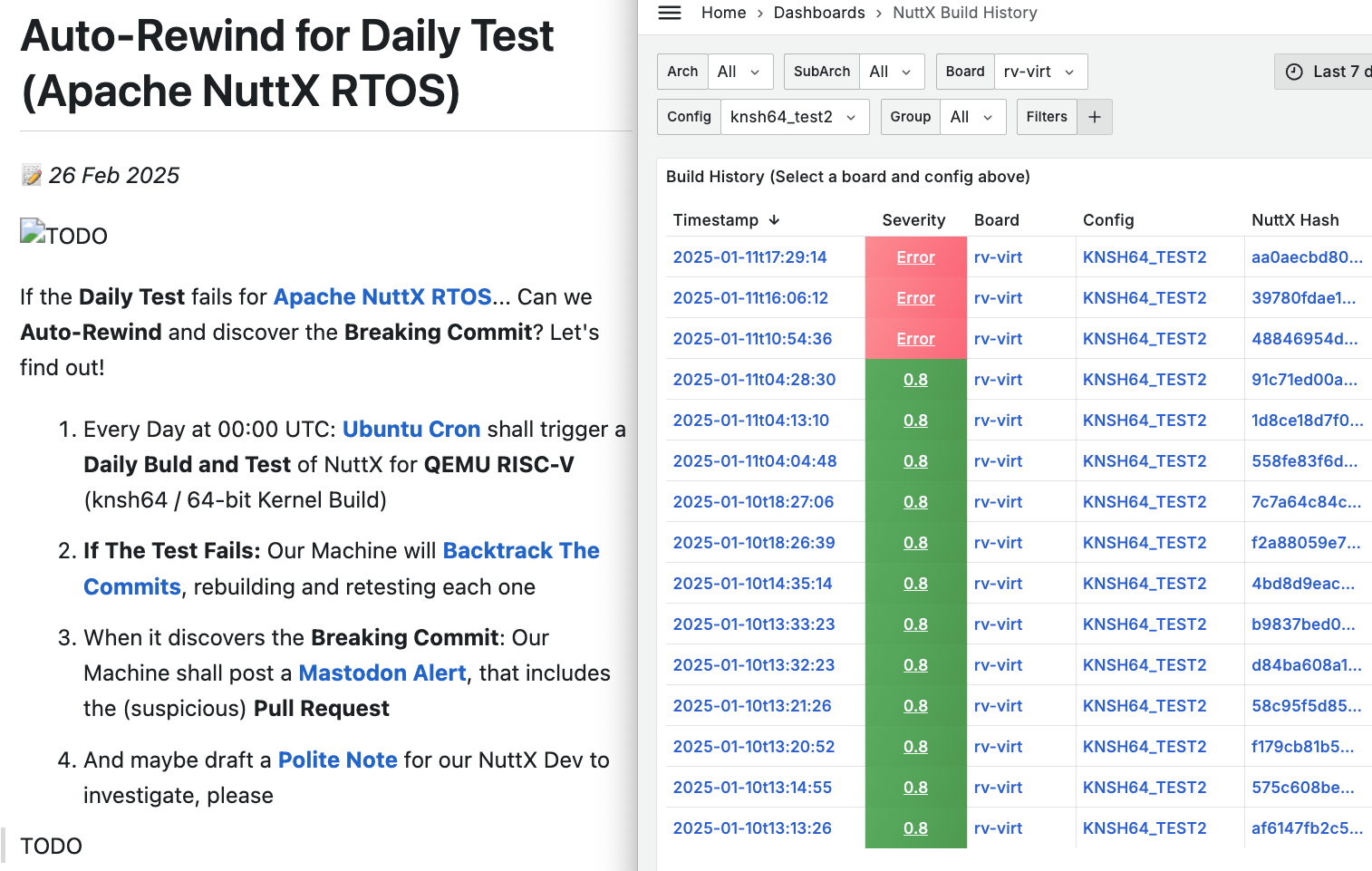
Task: Open the Group All dropdown
Action: pyautogui.click(x=972, y=117)
